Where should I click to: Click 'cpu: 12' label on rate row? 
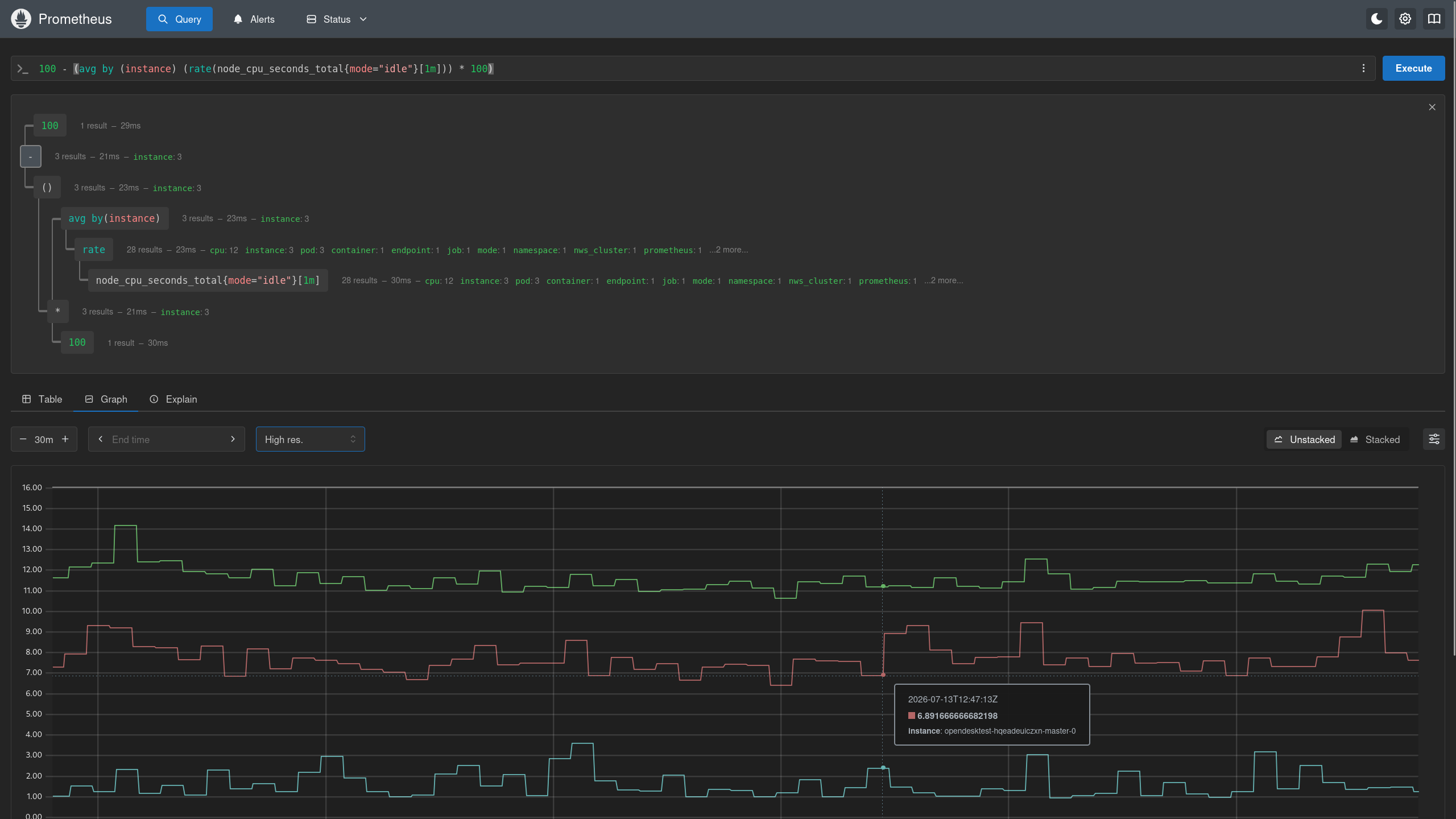pos(224,250)
